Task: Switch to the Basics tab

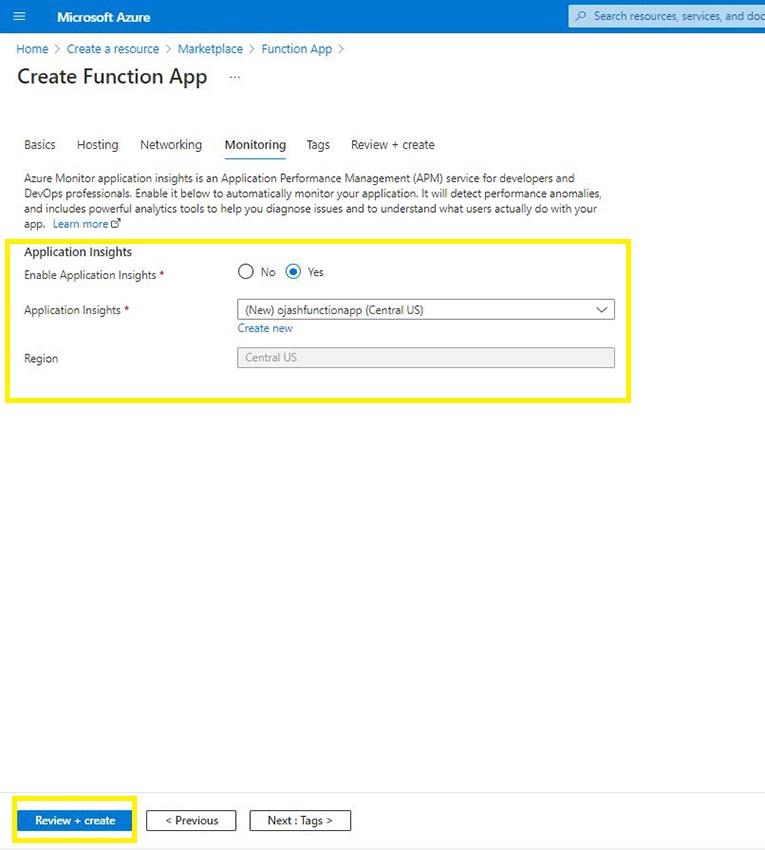Action: tap(40, 145)
